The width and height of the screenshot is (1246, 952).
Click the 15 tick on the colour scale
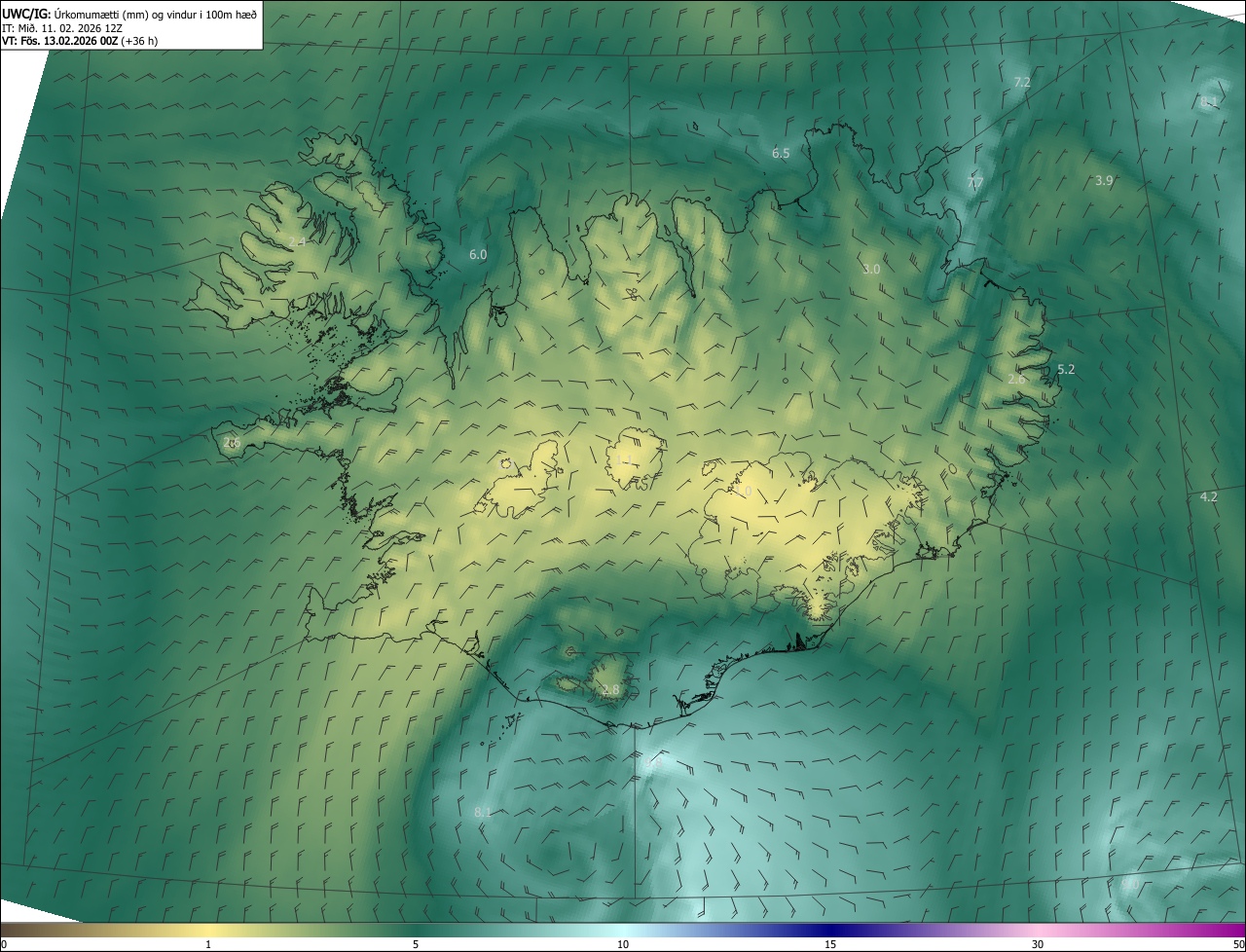[830, 944]
